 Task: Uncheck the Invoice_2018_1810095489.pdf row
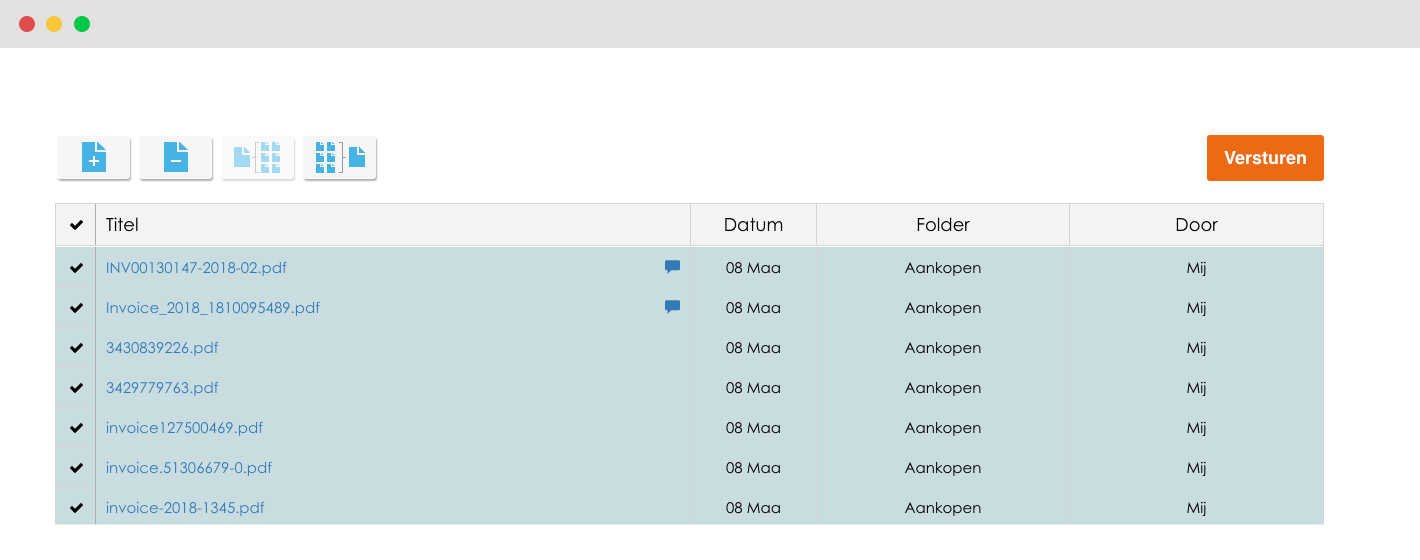point(76,308)
